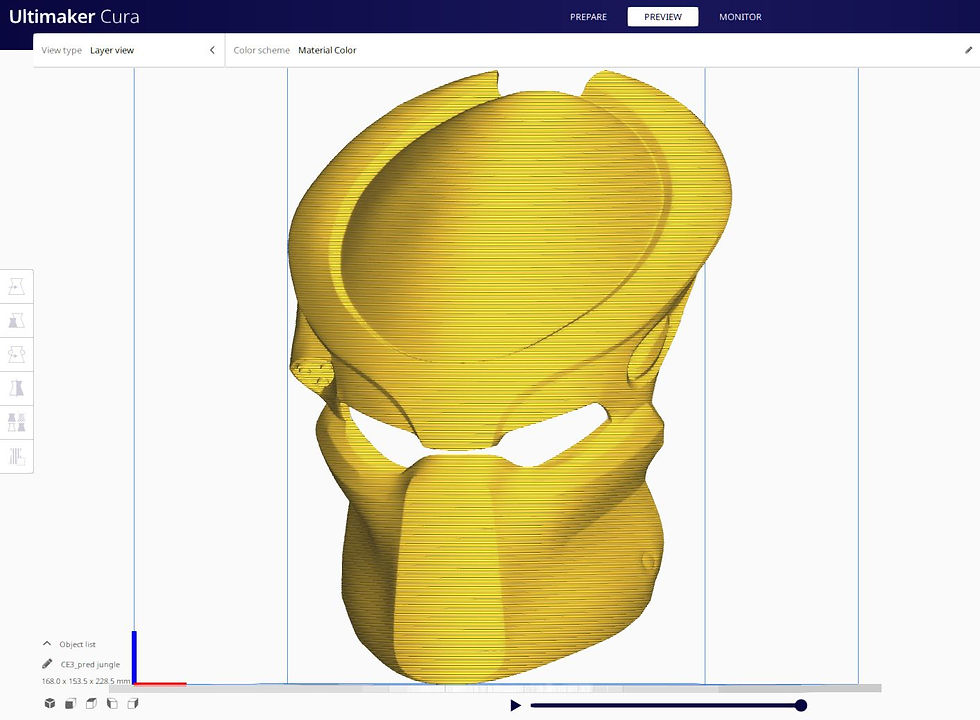Select the PREVIEW stage tab
This screenshot has height=720, width=980.
[662, 17]
